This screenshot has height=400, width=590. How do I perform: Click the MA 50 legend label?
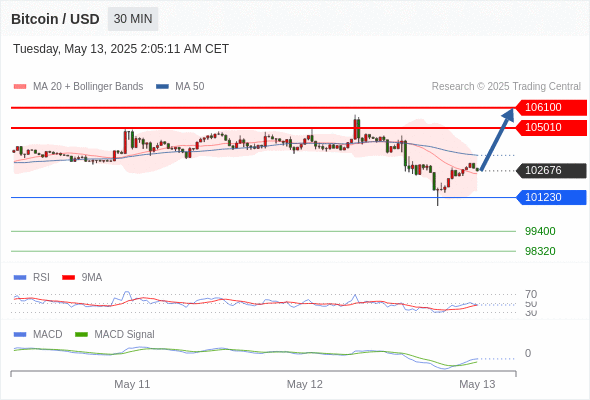tap(190, 87)
